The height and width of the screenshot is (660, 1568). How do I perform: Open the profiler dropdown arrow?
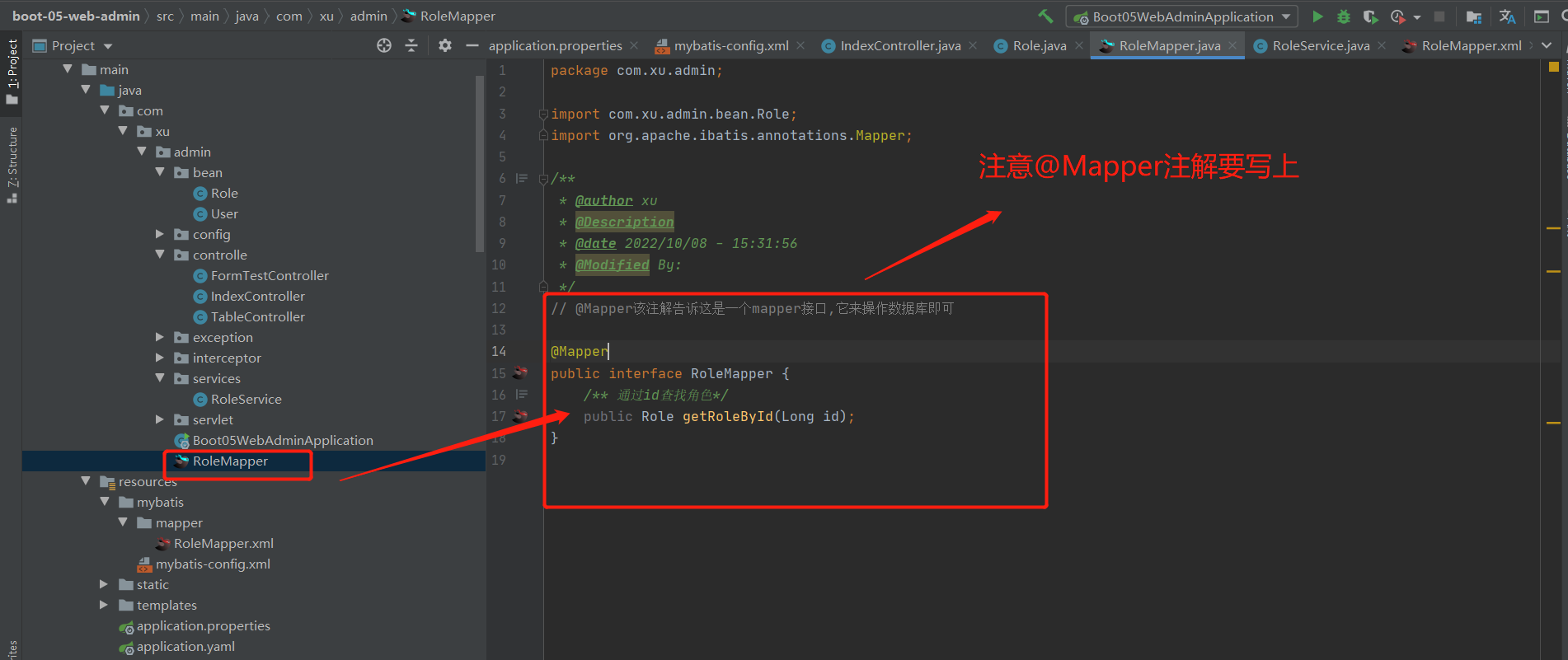tap(1417, 17)
